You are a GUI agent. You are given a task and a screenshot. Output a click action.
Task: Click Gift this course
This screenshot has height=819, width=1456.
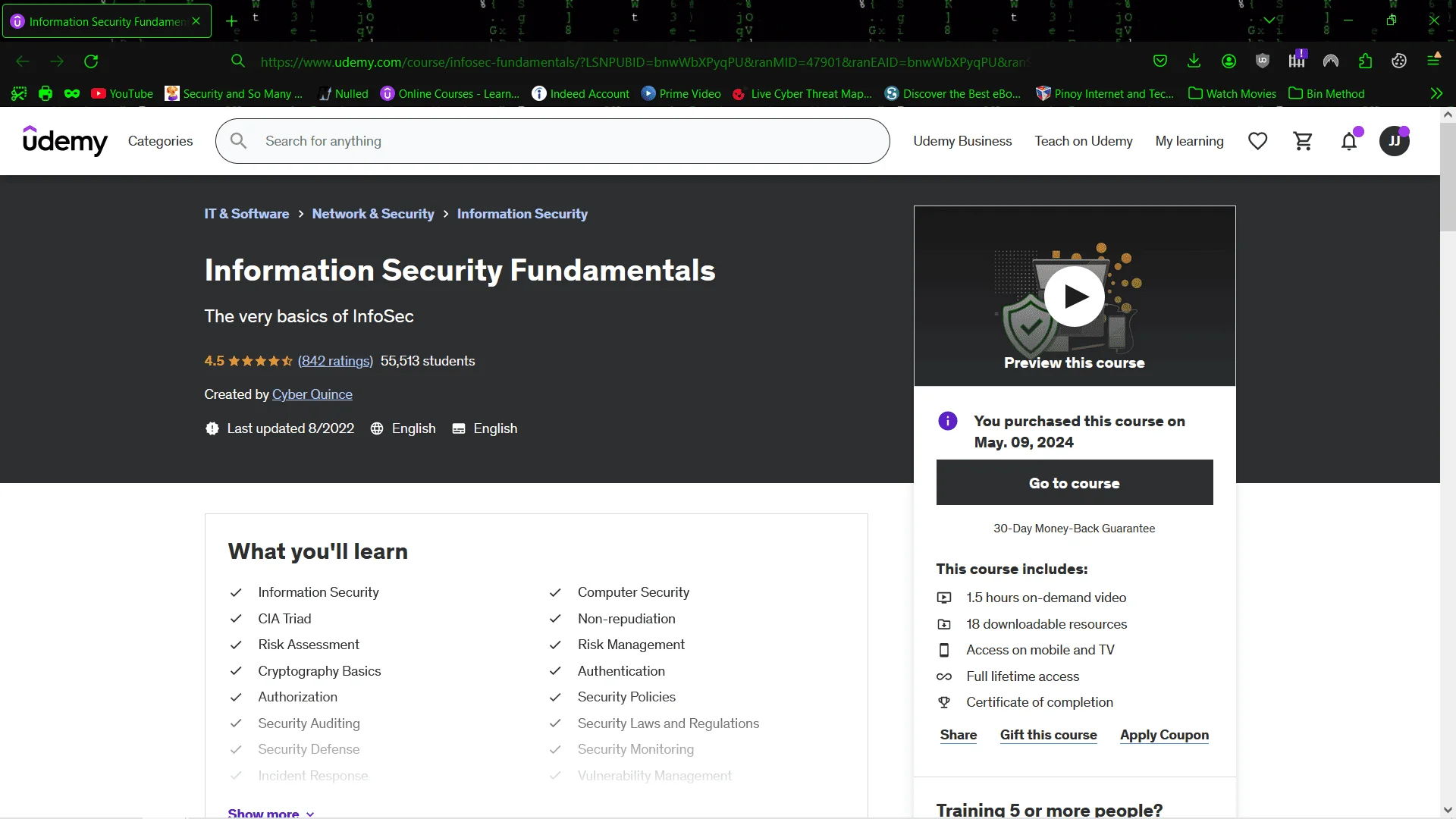1049,735
